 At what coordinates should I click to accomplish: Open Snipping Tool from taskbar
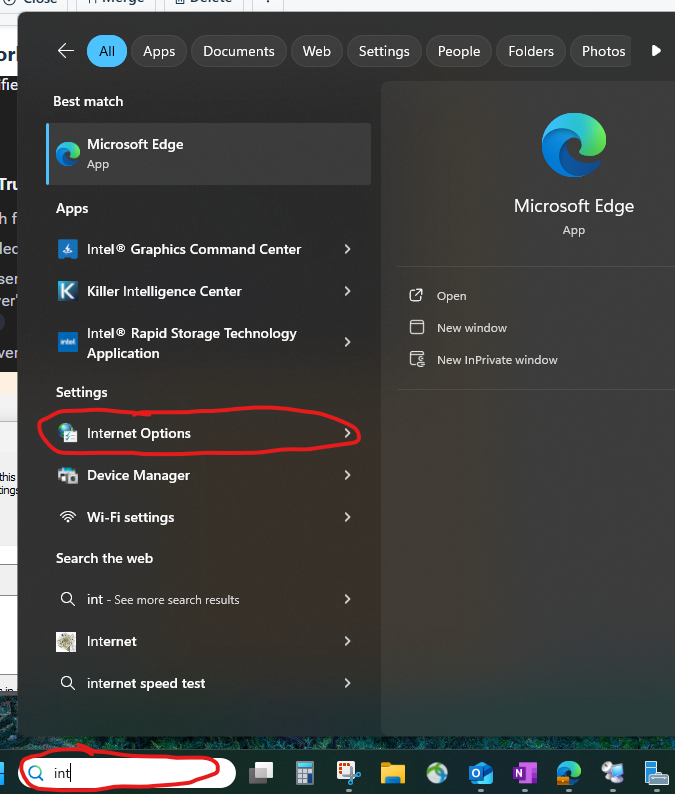click(x=349, y=773)
